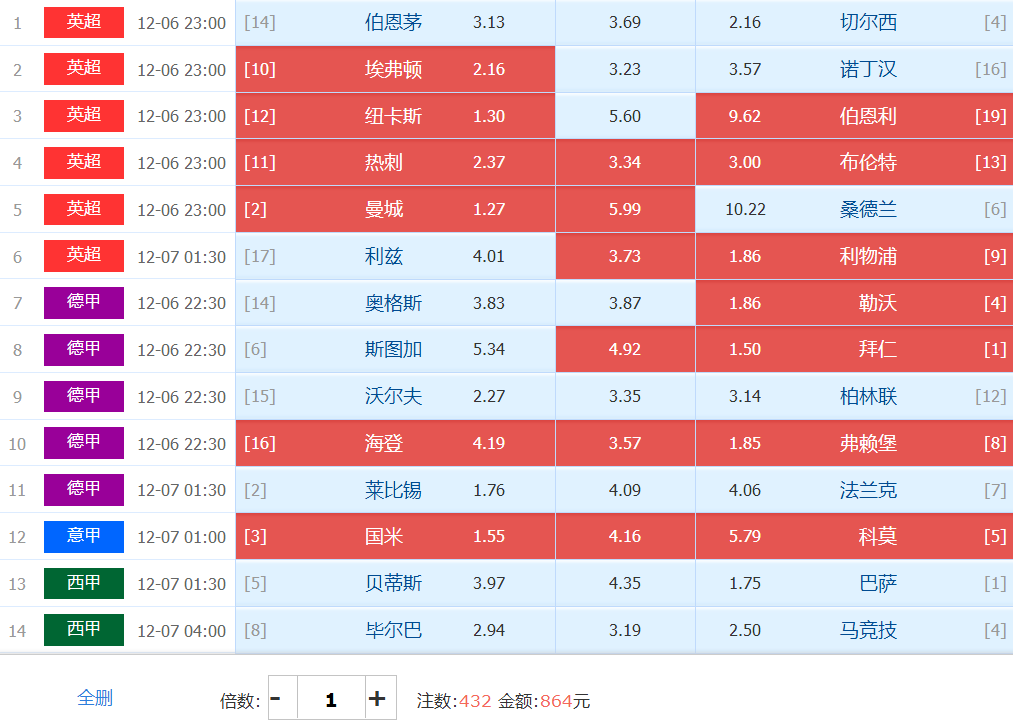
Task: Toggle the 5.60 draw odds in the 纽卡斯 match
Action: (624, 116)
